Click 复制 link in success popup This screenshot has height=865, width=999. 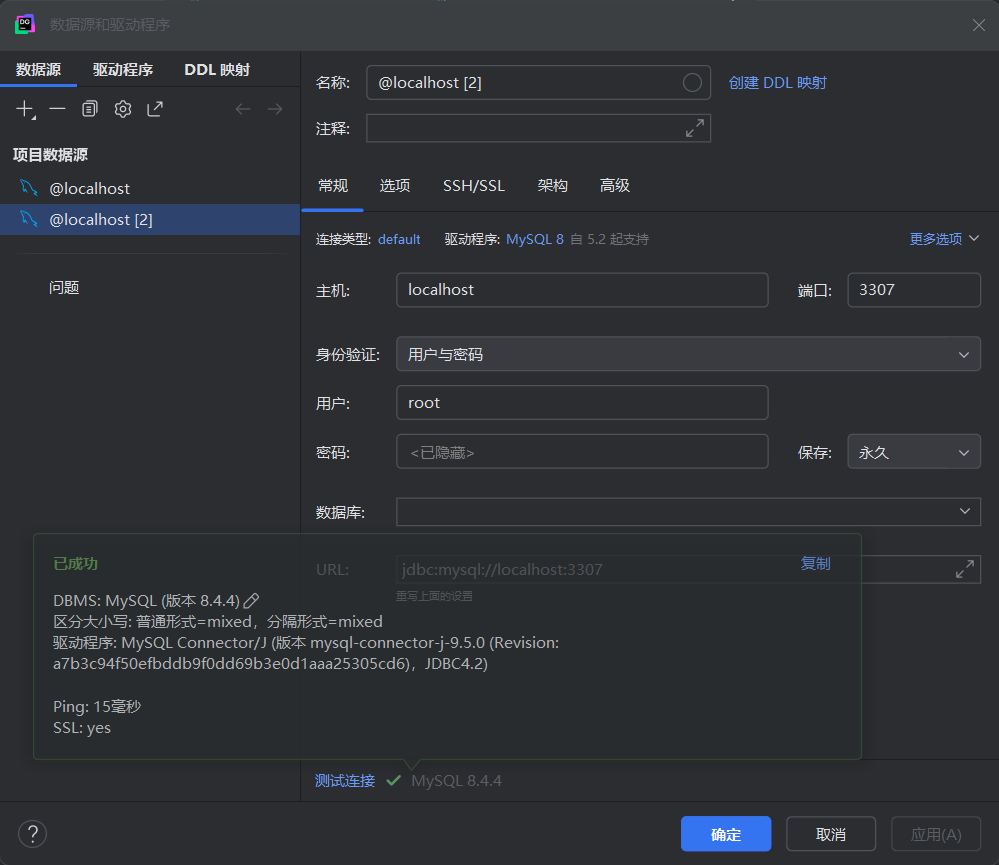click(816, 563)
